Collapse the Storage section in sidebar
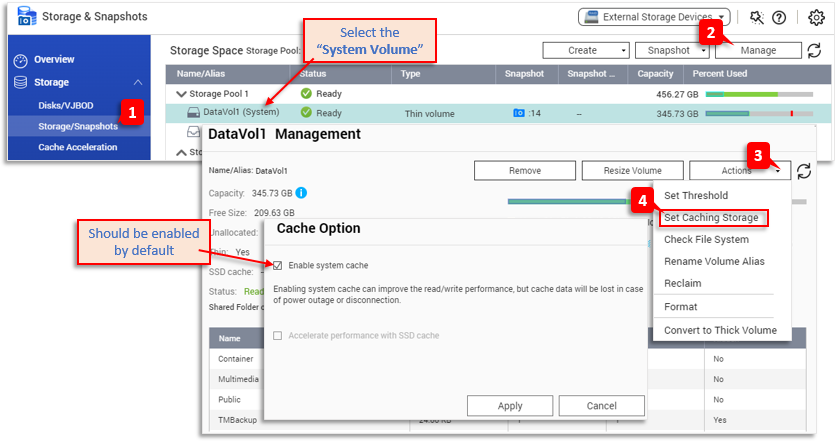Image resolution: width=835 pixels, height=441 pixels. pos(137,83)
